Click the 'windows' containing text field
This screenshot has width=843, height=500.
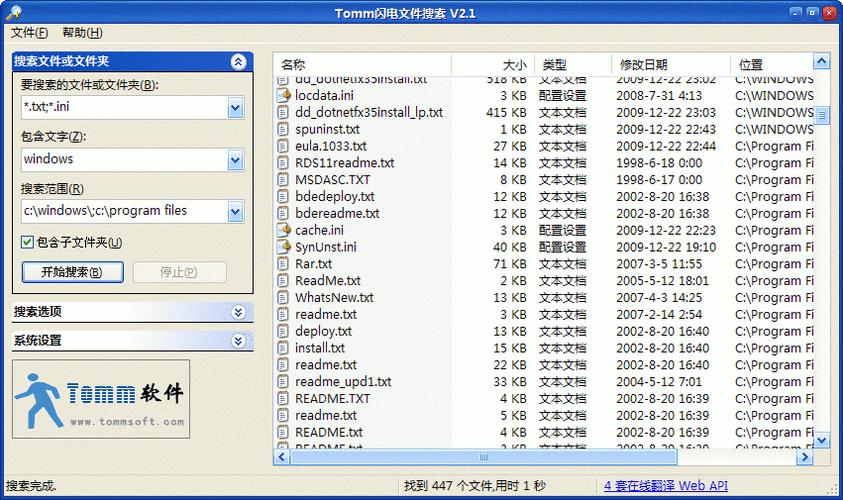pos(125,160)
